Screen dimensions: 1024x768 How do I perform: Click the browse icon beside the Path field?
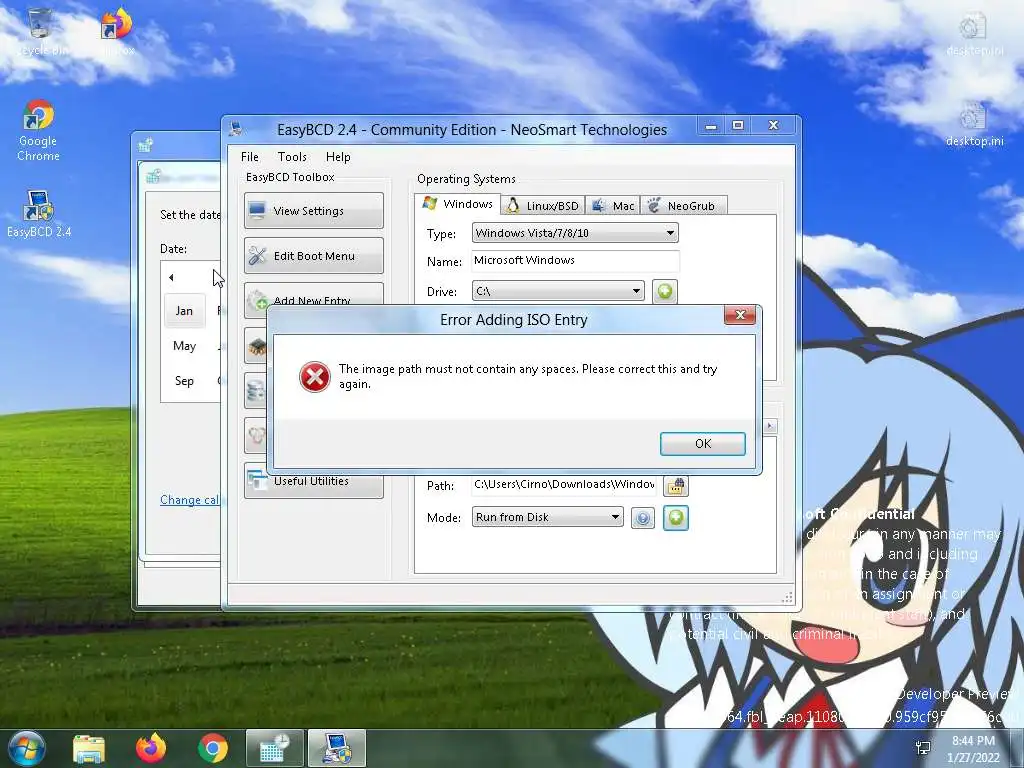(x=676, y=485)
